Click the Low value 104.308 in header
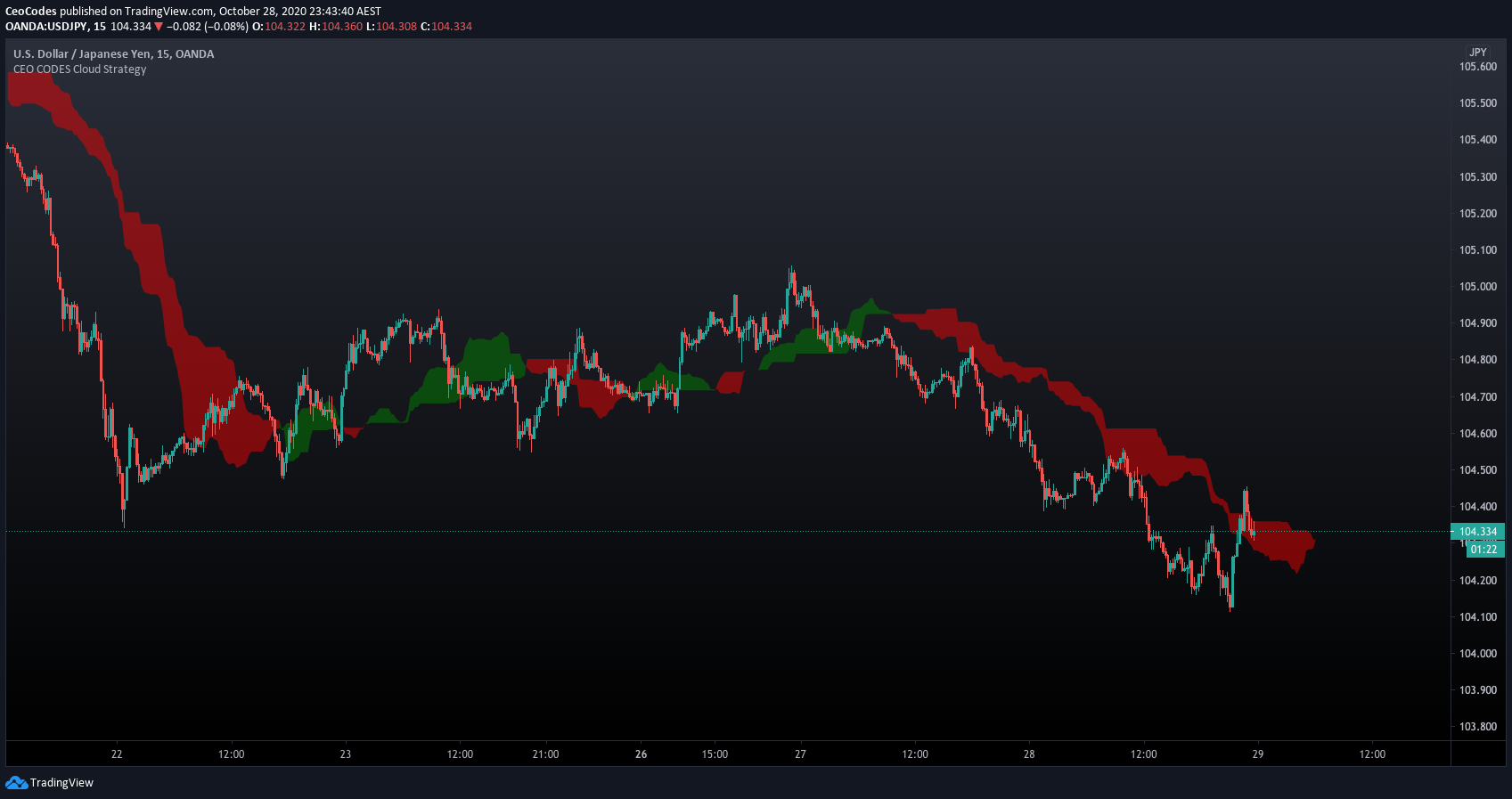The width and height of the screenshot is (1512, 799). click(x=396, y=27)
